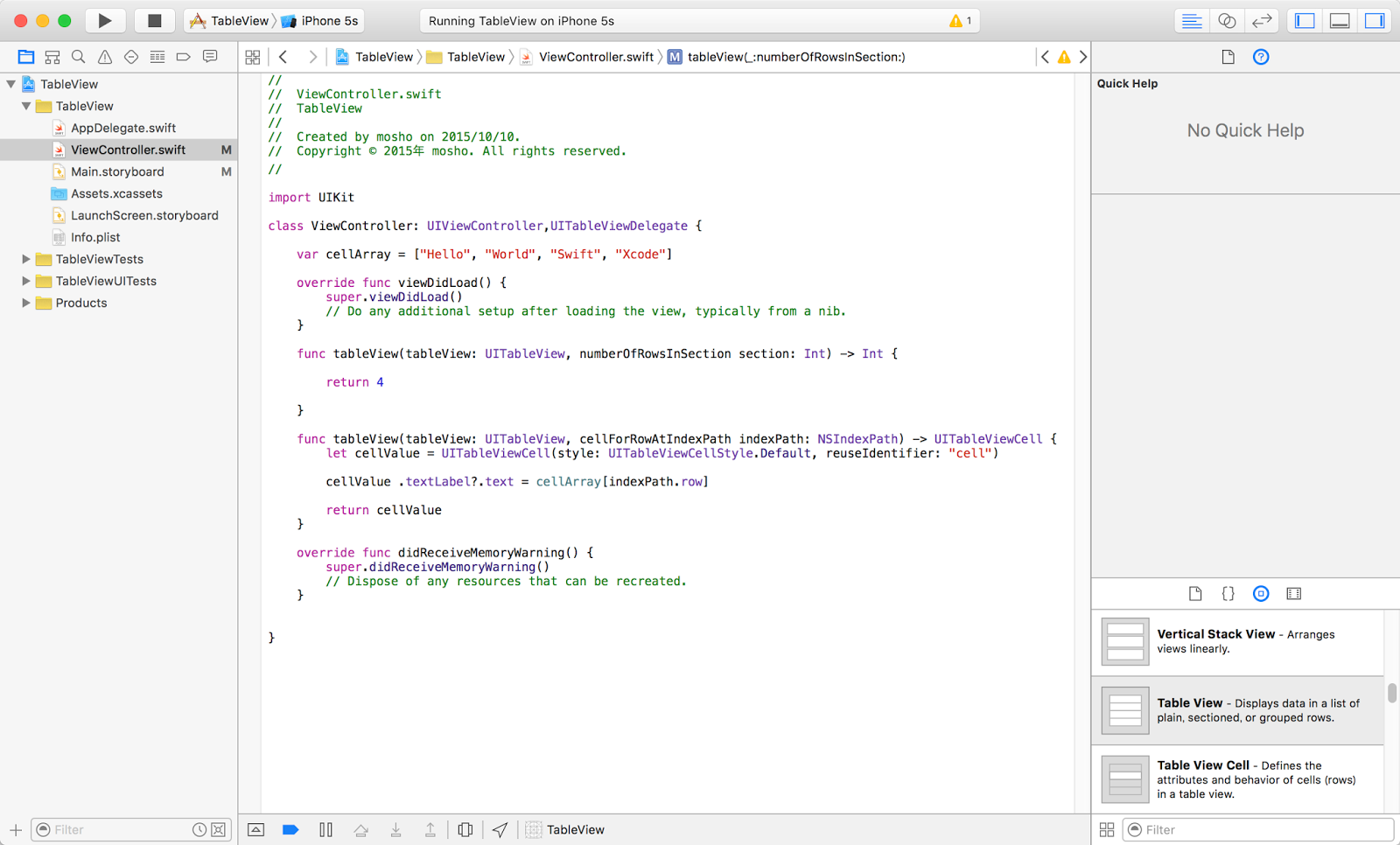Click TableView folder in jump bar
The width and height of the screenshot is (1400, 845).
point(466,57)
